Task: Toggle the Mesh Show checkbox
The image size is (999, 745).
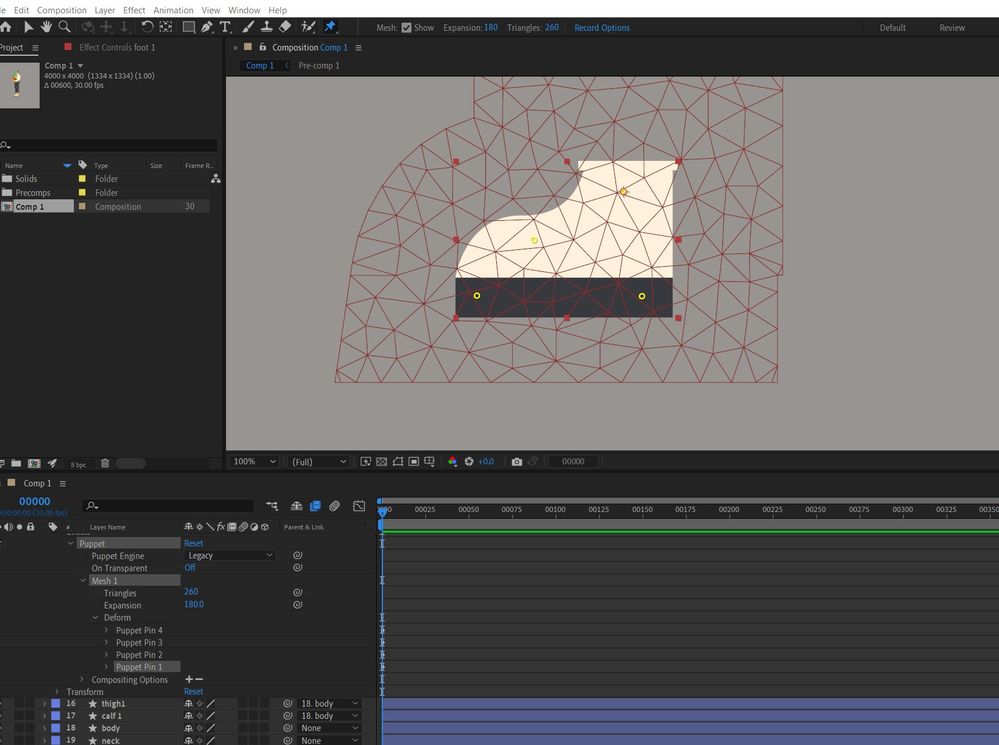Action: (406, 28)
